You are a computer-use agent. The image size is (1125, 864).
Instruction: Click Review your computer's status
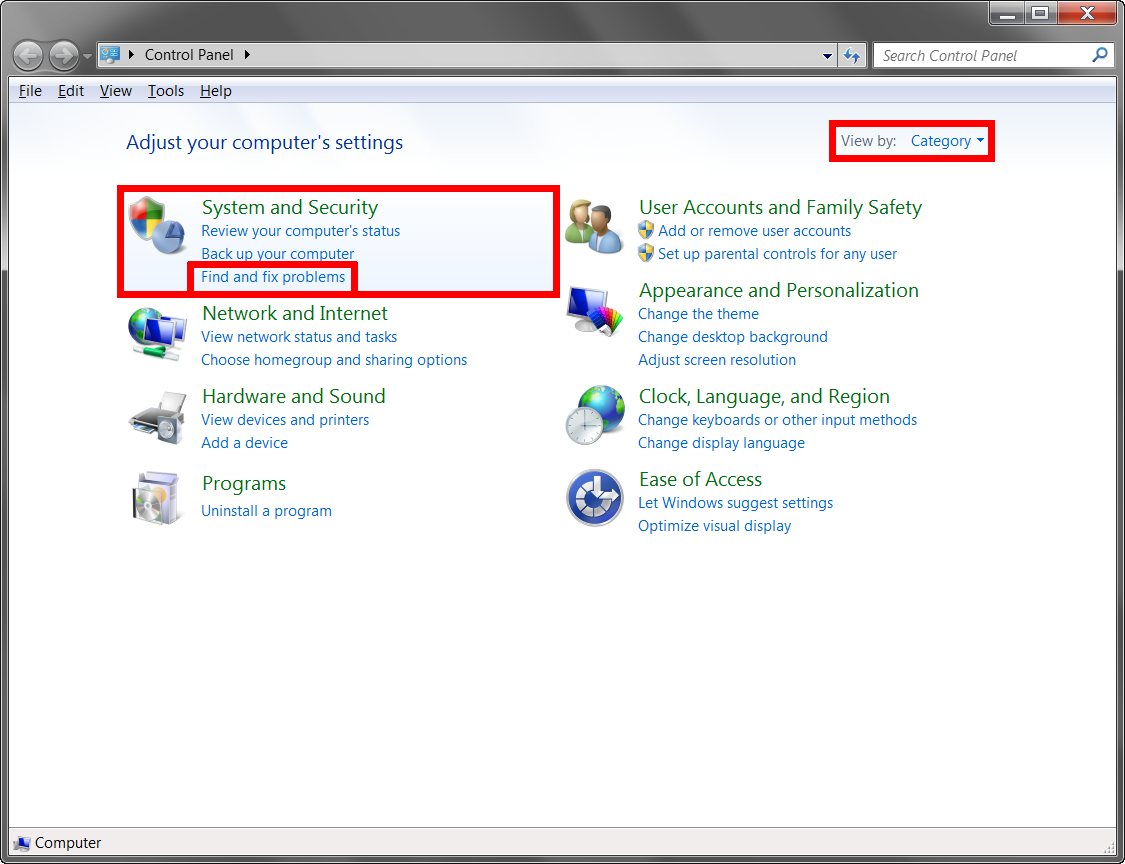301,231
